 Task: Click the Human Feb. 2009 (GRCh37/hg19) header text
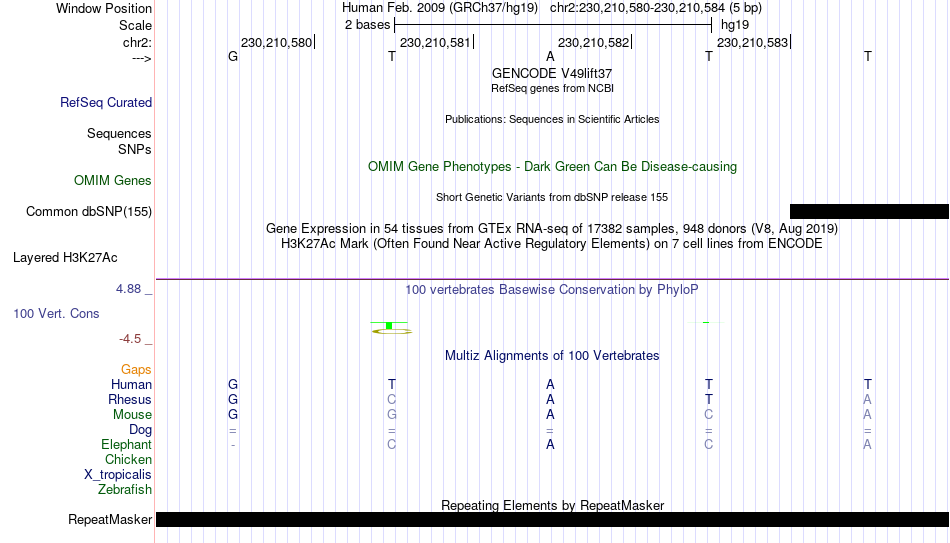440,8
